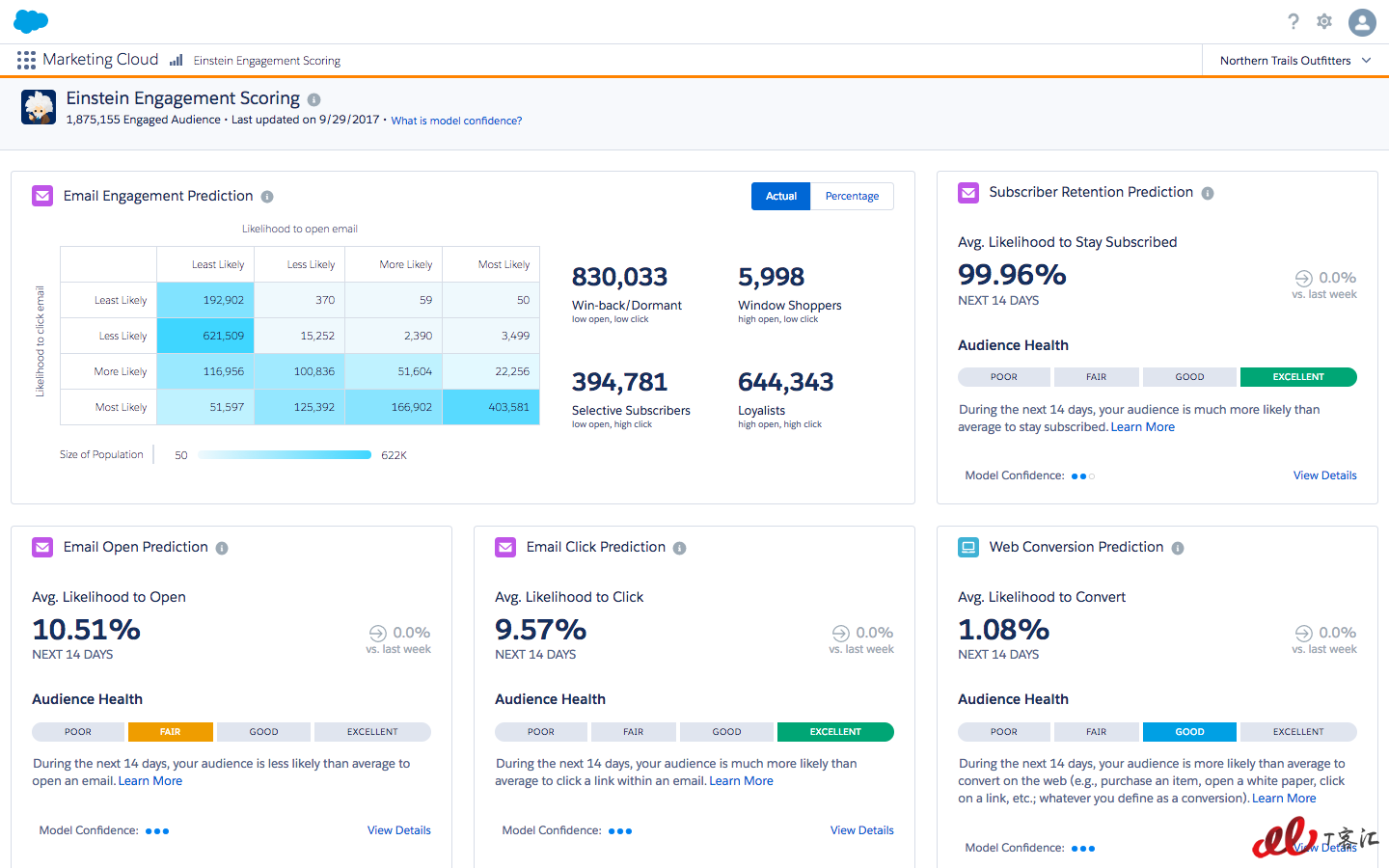Click the matrix cell showing 403,581
The width and height of the screenshot is (1389, 868).
click(x=491, y=407)
